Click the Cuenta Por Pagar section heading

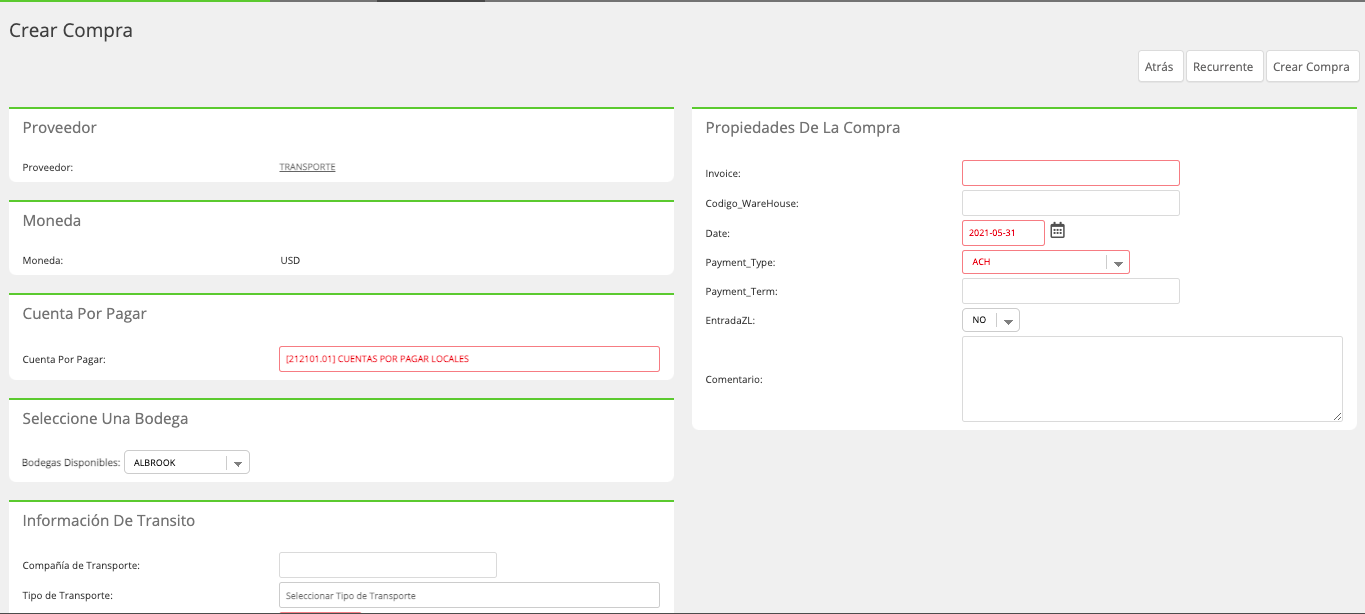tap(85, 314)
